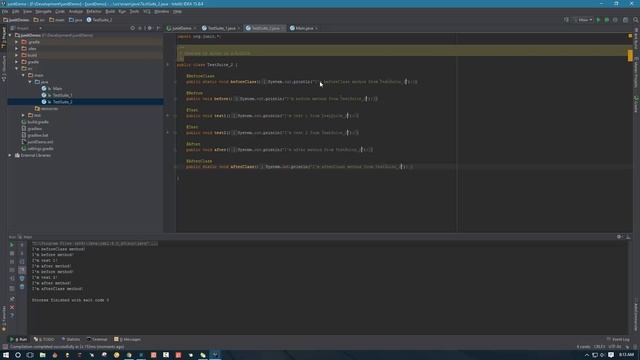This screenshot has height=360, width=640.
Task: Expand the .gradle folder in project tree
Action: tap(17, 42)
